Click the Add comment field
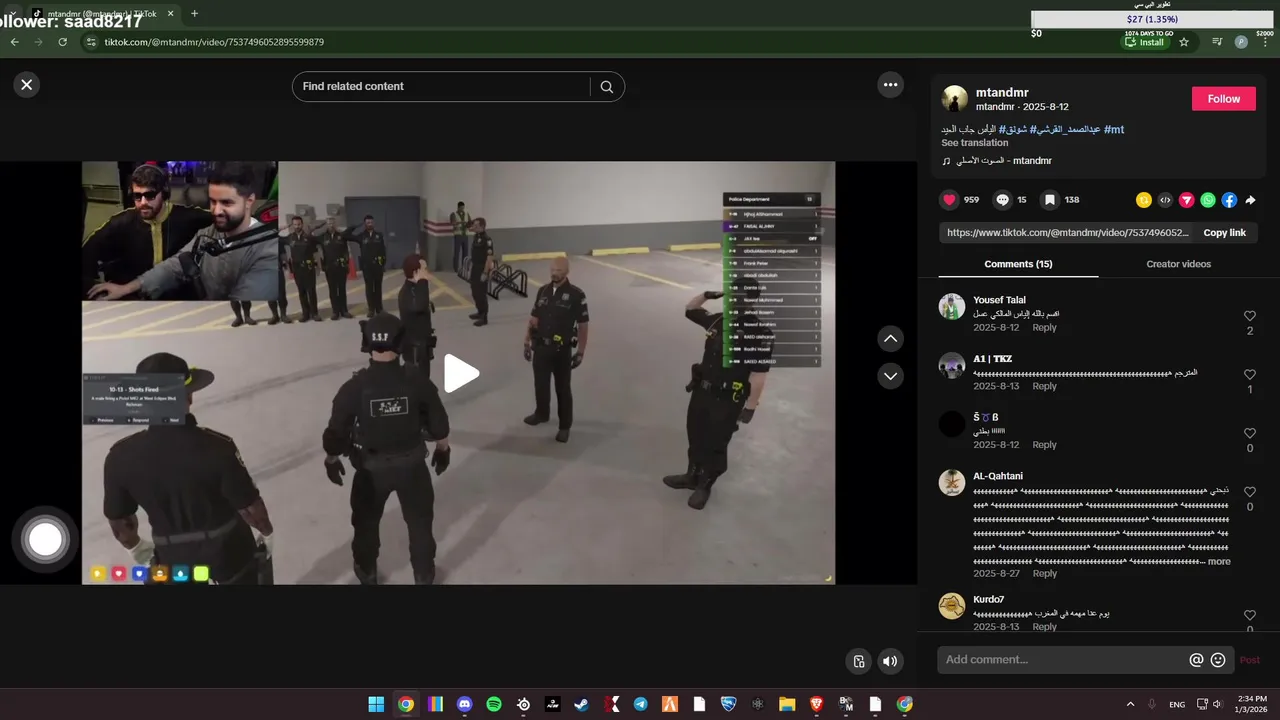The height and width of the screenshot is (720, 1280). pos(1064,660)
